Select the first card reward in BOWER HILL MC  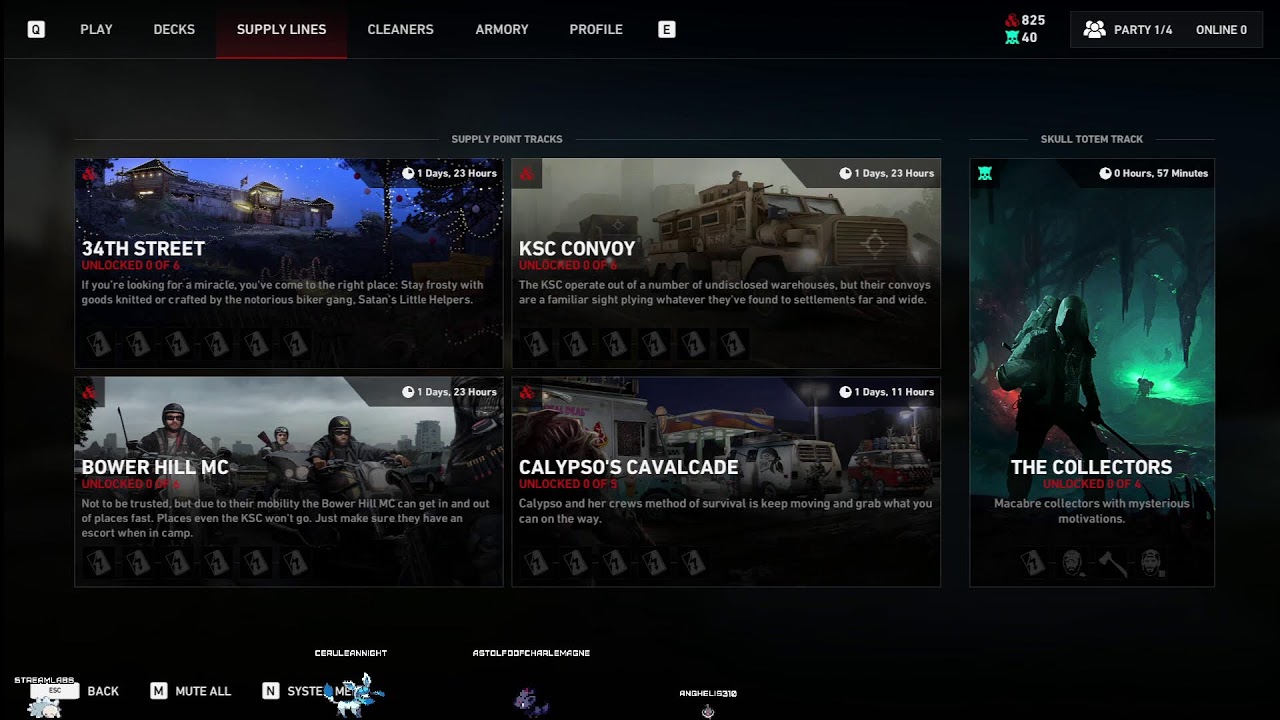click(x=98, y=563)
